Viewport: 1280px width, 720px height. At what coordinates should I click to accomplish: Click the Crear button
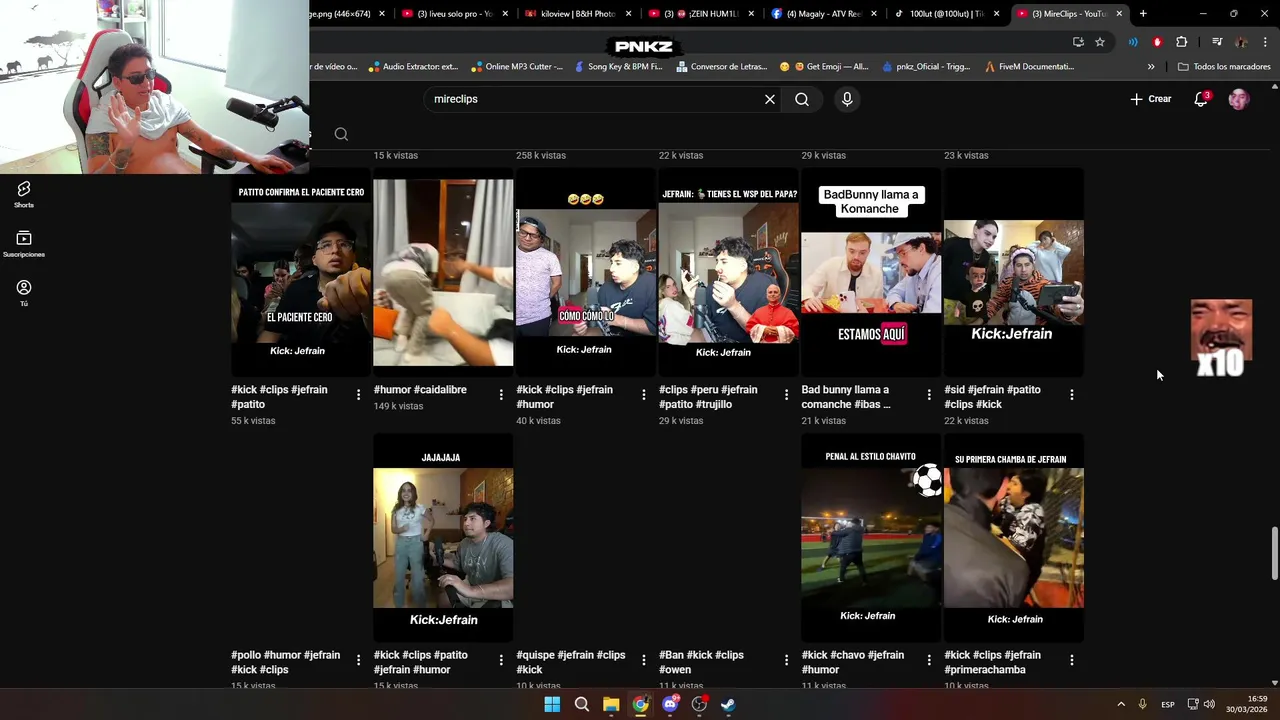[x=1150, y=99]
